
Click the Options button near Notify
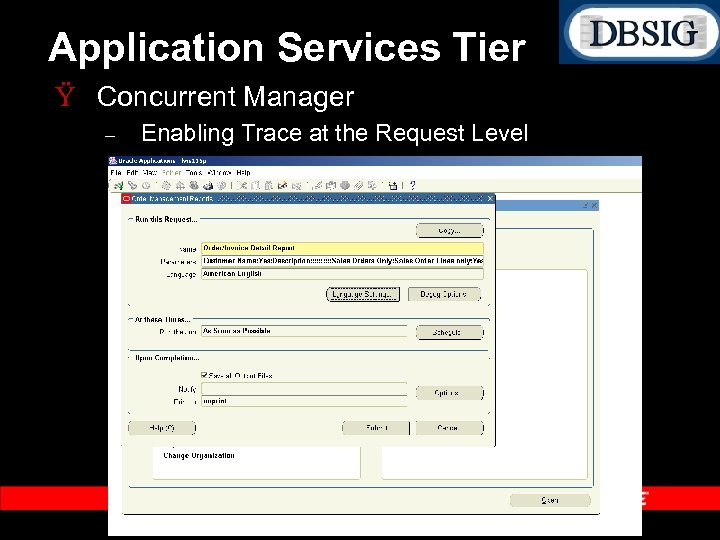point(450,393)
